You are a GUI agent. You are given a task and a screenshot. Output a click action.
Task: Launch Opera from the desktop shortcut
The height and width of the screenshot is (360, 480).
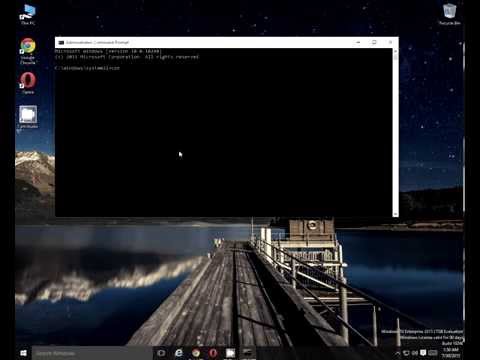pos(28,83)
